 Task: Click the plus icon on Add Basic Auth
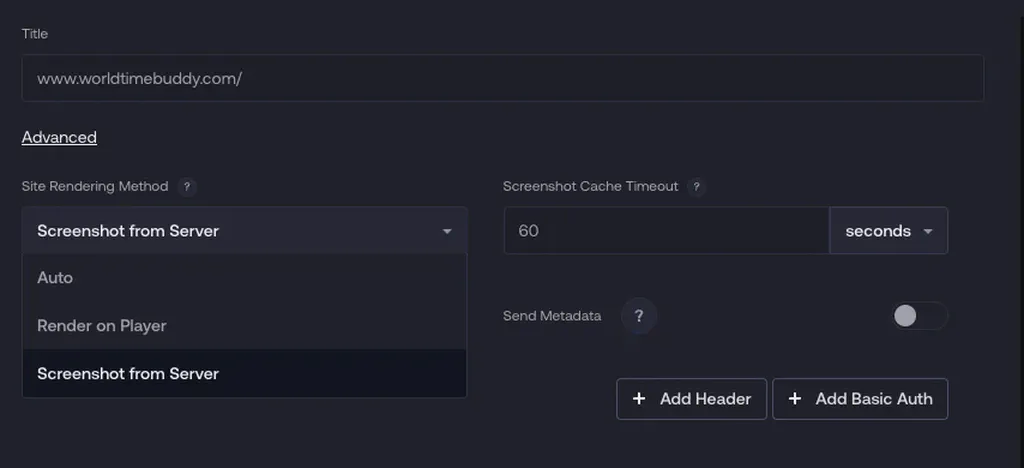(795, 399)
